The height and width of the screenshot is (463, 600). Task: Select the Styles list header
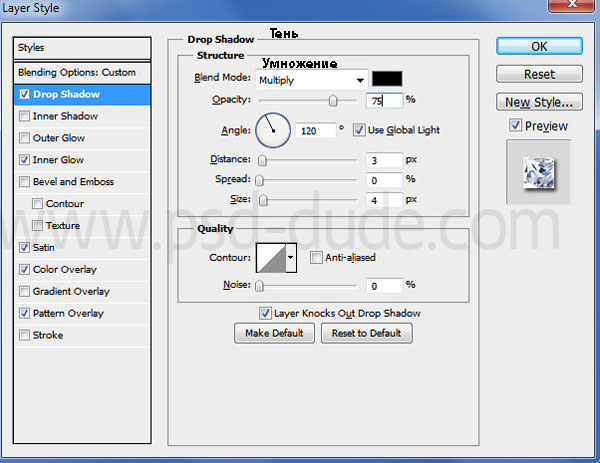point(82,48)
